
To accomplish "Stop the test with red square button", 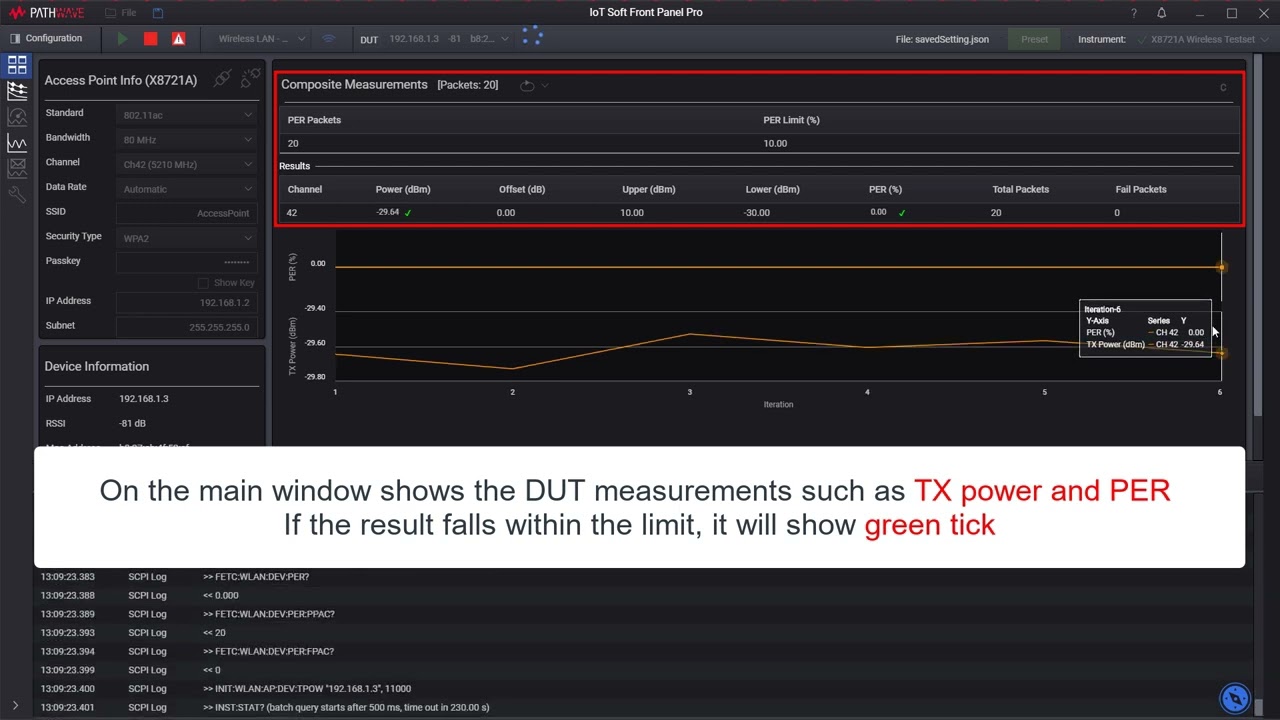I will 150,39.
